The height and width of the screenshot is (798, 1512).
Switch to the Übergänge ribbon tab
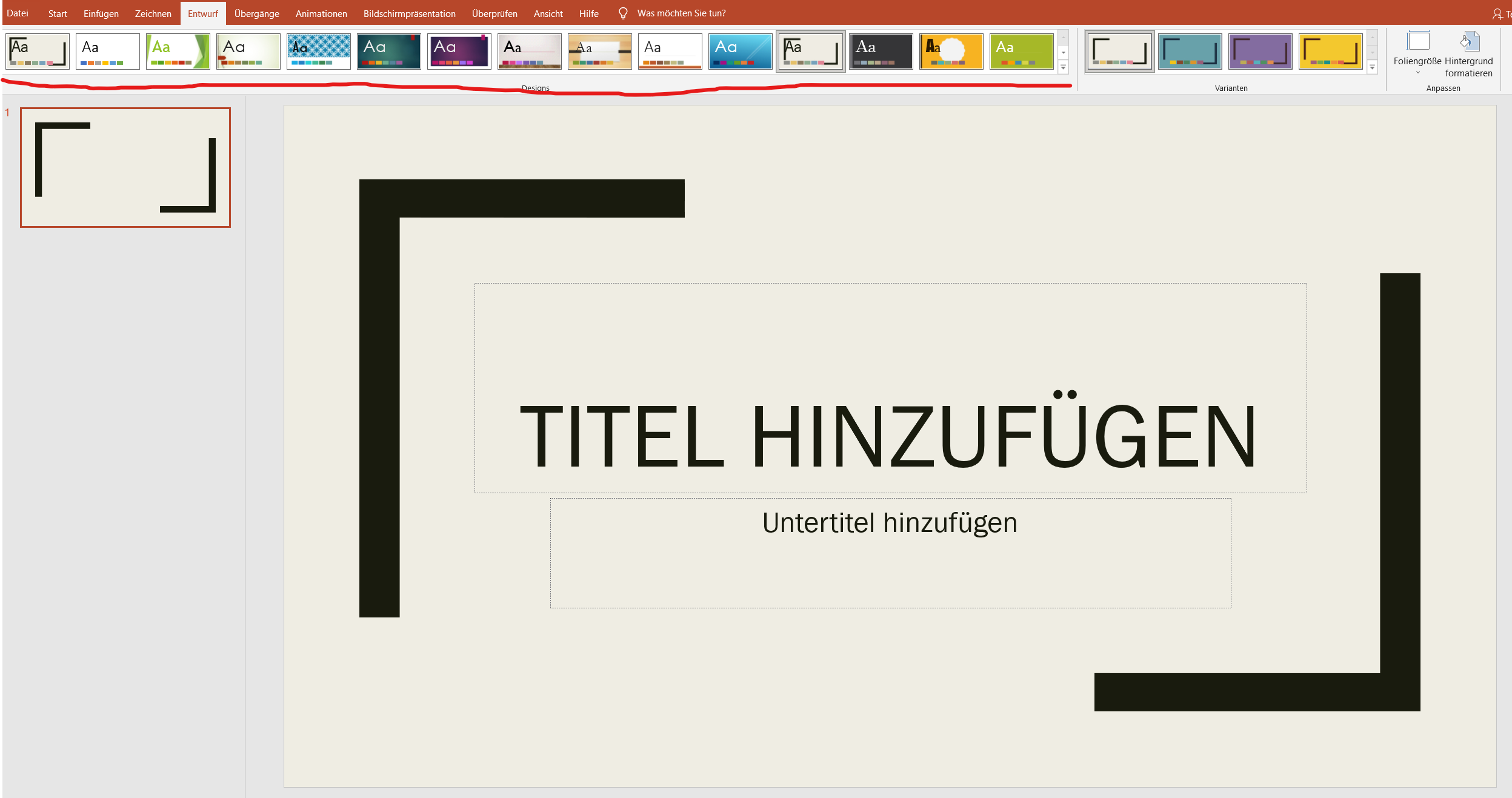257,13
